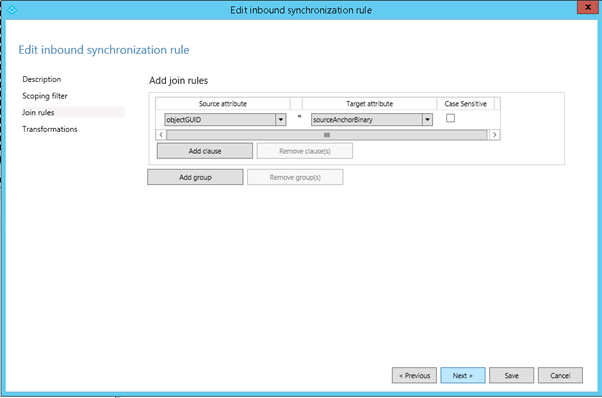This screenshot has width=602, height=398.
Task: Click the Add group button
Action: coord(195,177)
